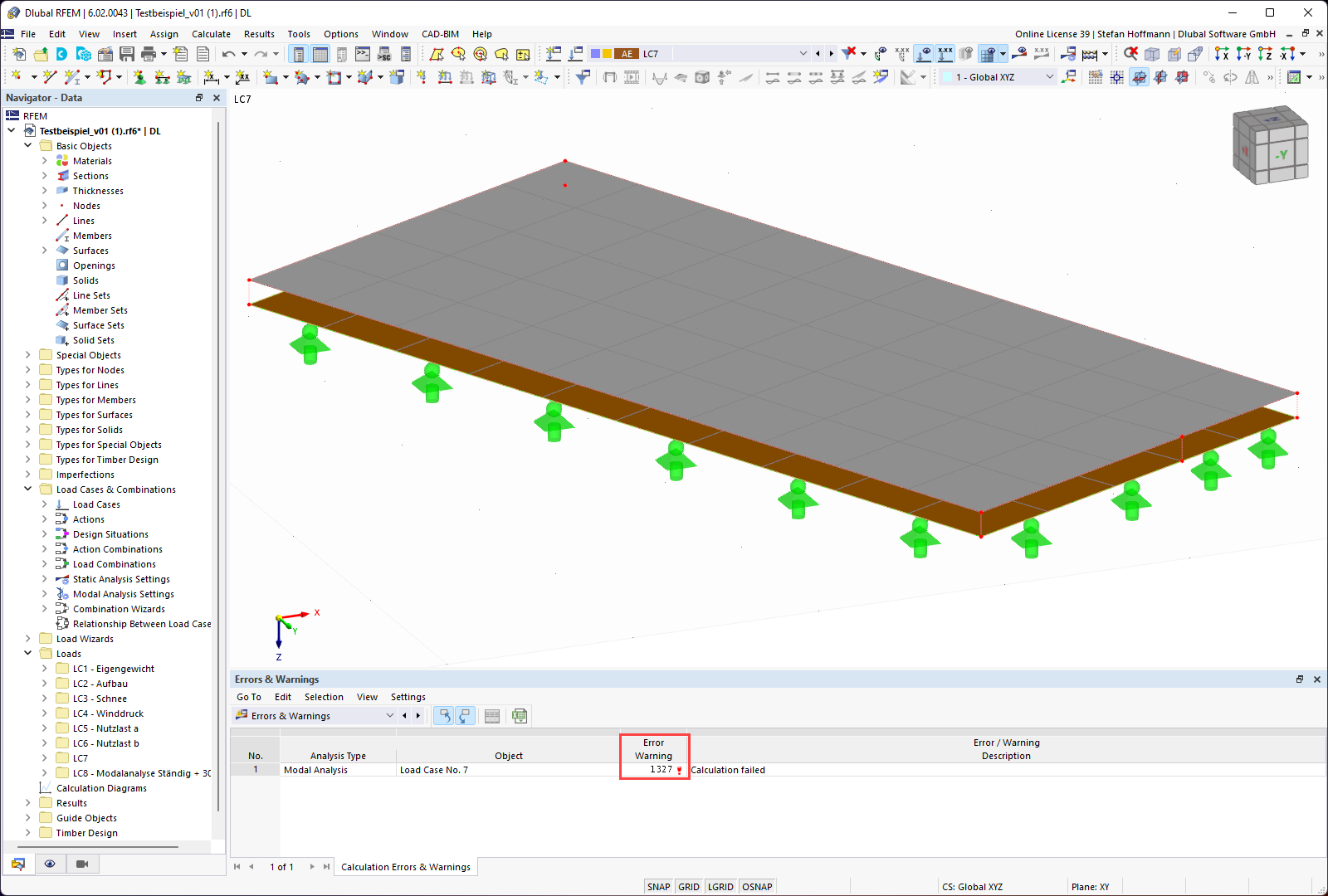Create a new model with the New icon
The image size is (1328, 896).
click(19, 54)
